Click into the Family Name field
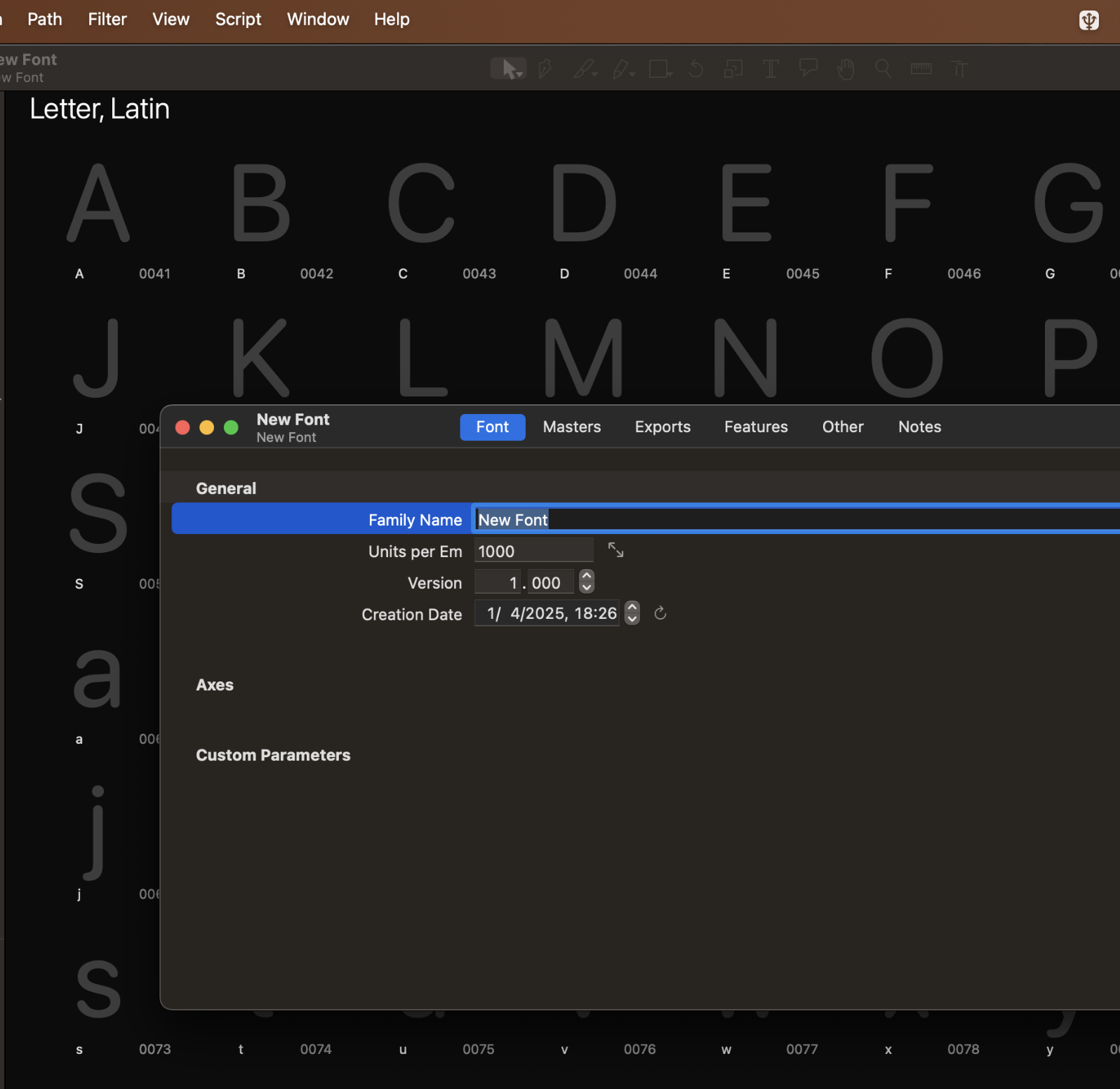The width and height of the screenshot is (1120, 1089). [x=796, y=519]
